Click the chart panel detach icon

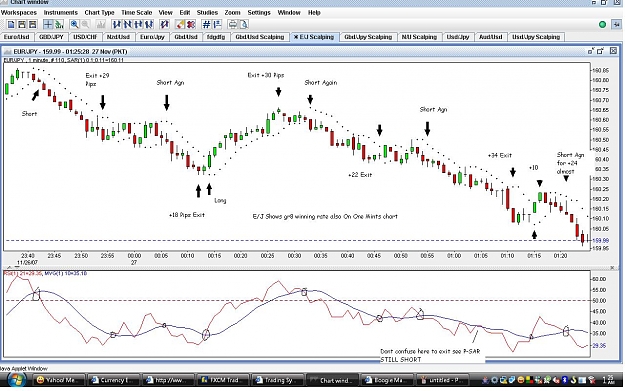pyautogui.click(x=591, y=51)
